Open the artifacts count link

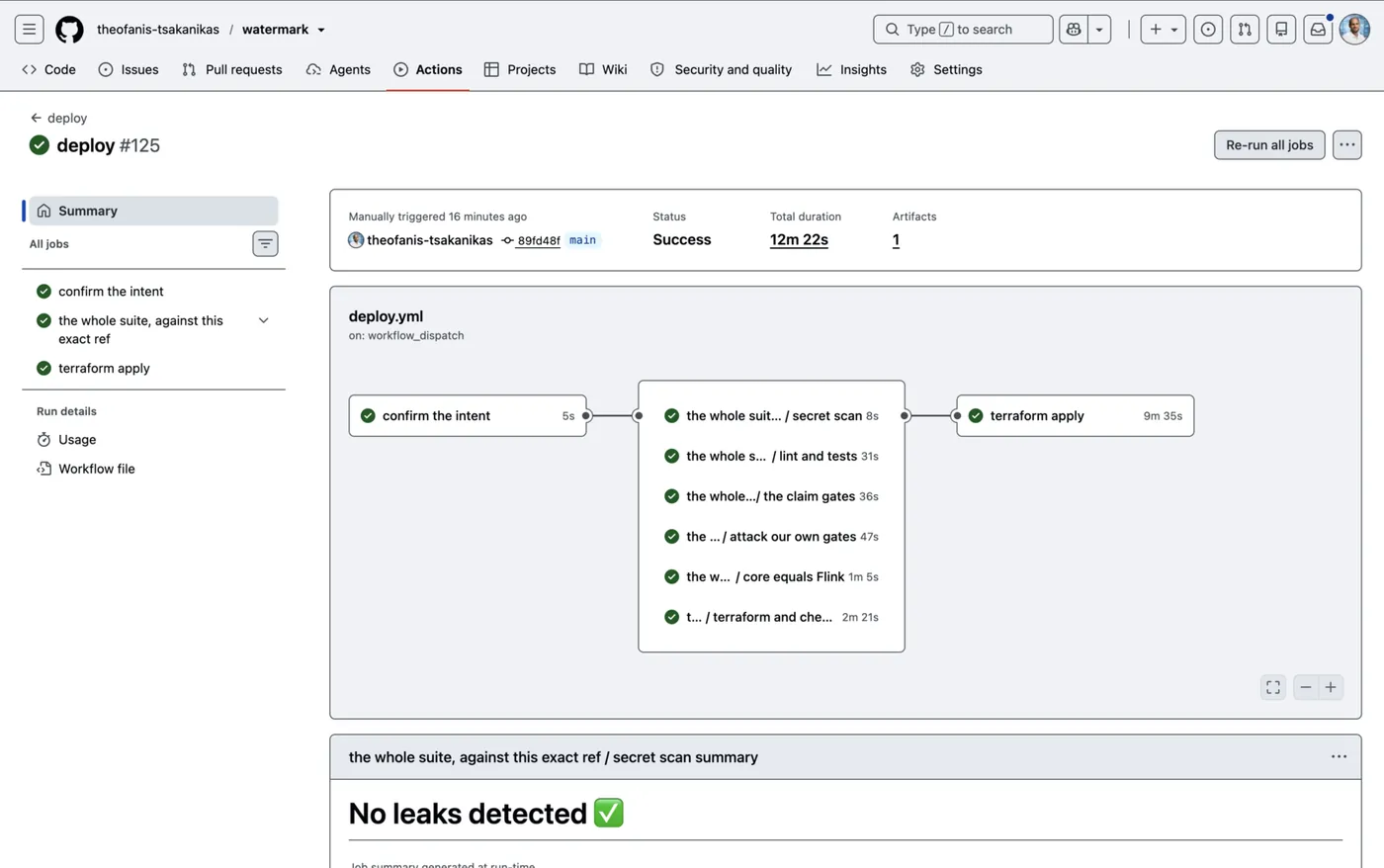896,240
